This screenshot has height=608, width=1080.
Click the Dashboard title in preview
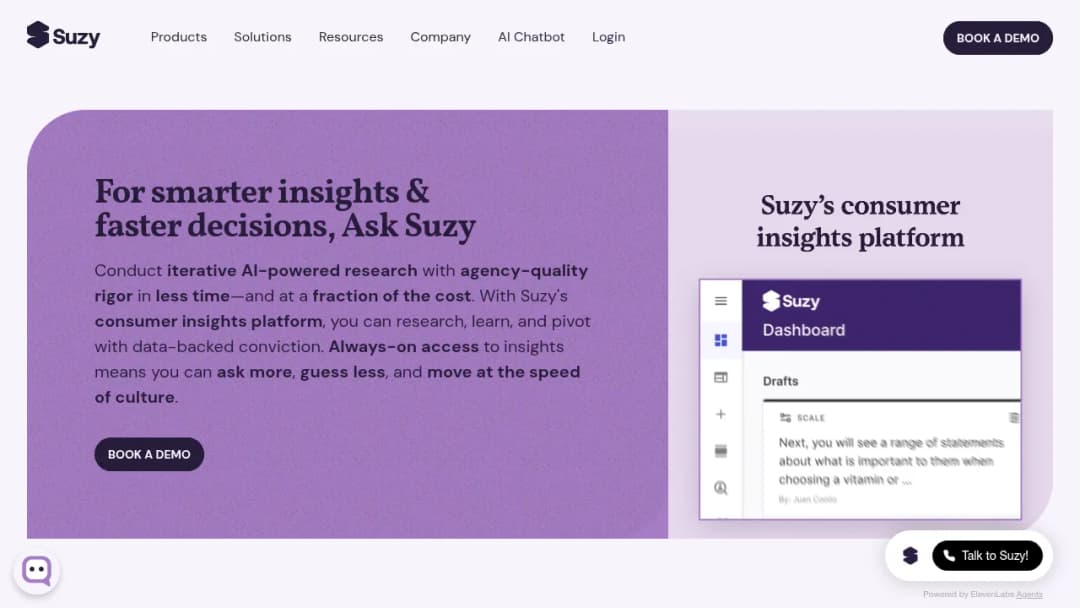[x=803, y=330]
